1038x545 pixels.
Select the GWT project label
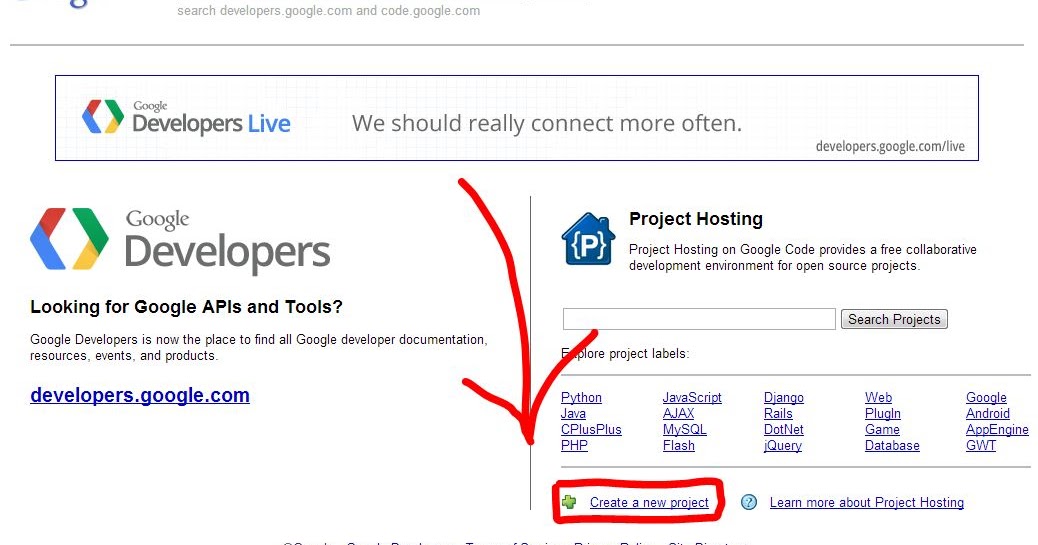click(981, 445)
